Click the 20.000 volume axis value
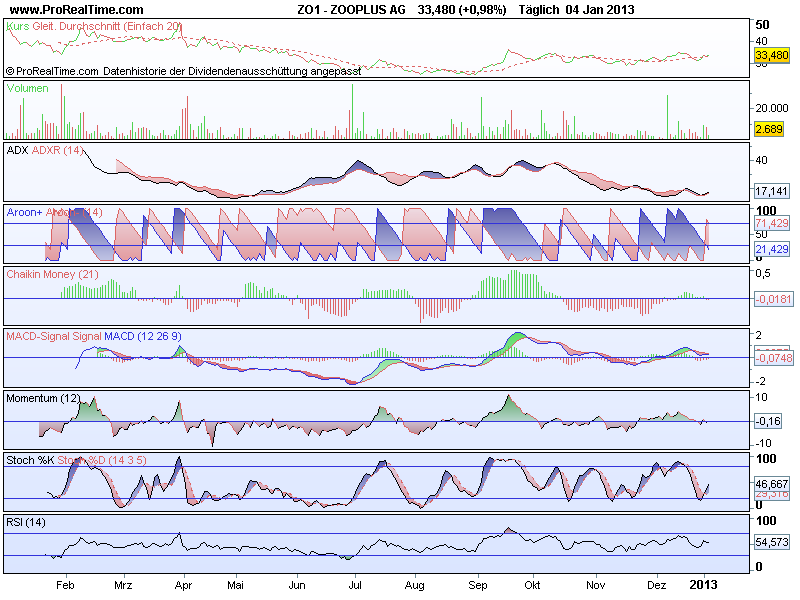Image resolution: width=800 pixels, height=600 pixels. [x=772, y=108]
